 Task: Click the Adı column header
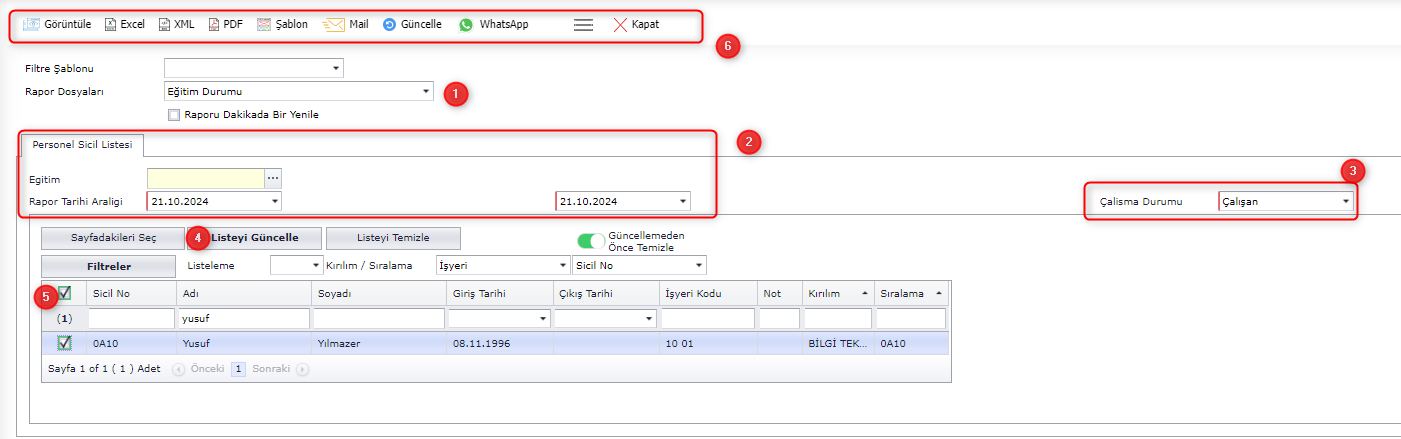tap(243, 293)
